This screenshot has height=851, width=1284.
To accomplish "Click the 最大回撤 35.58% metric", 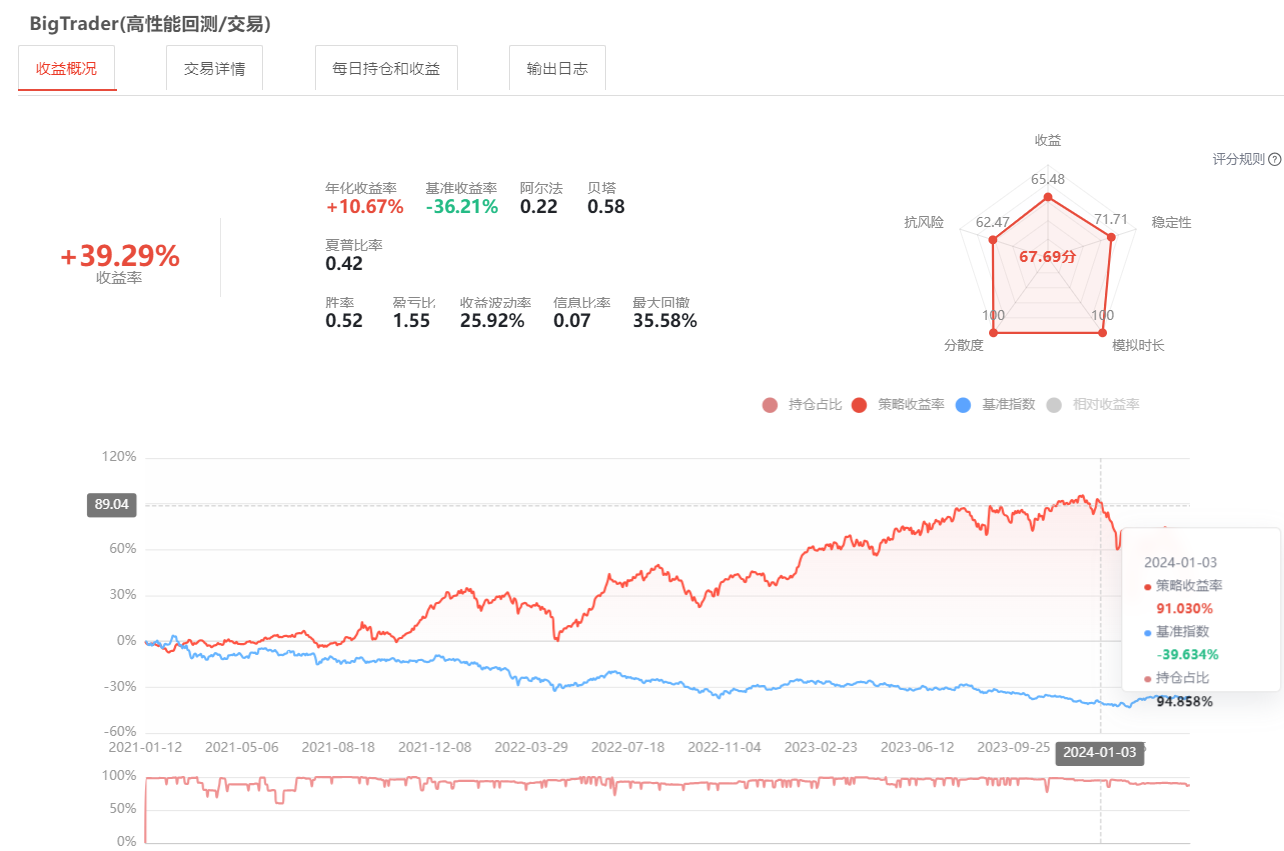I will (664, 321).
